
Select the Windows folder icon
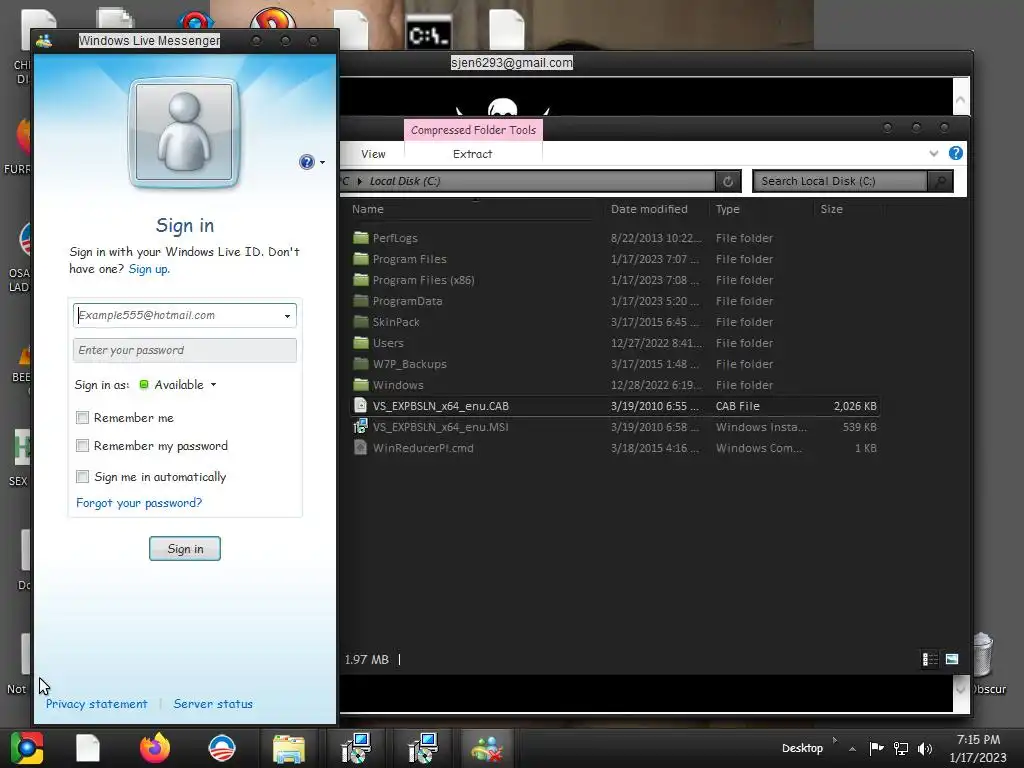click(360, 384)
